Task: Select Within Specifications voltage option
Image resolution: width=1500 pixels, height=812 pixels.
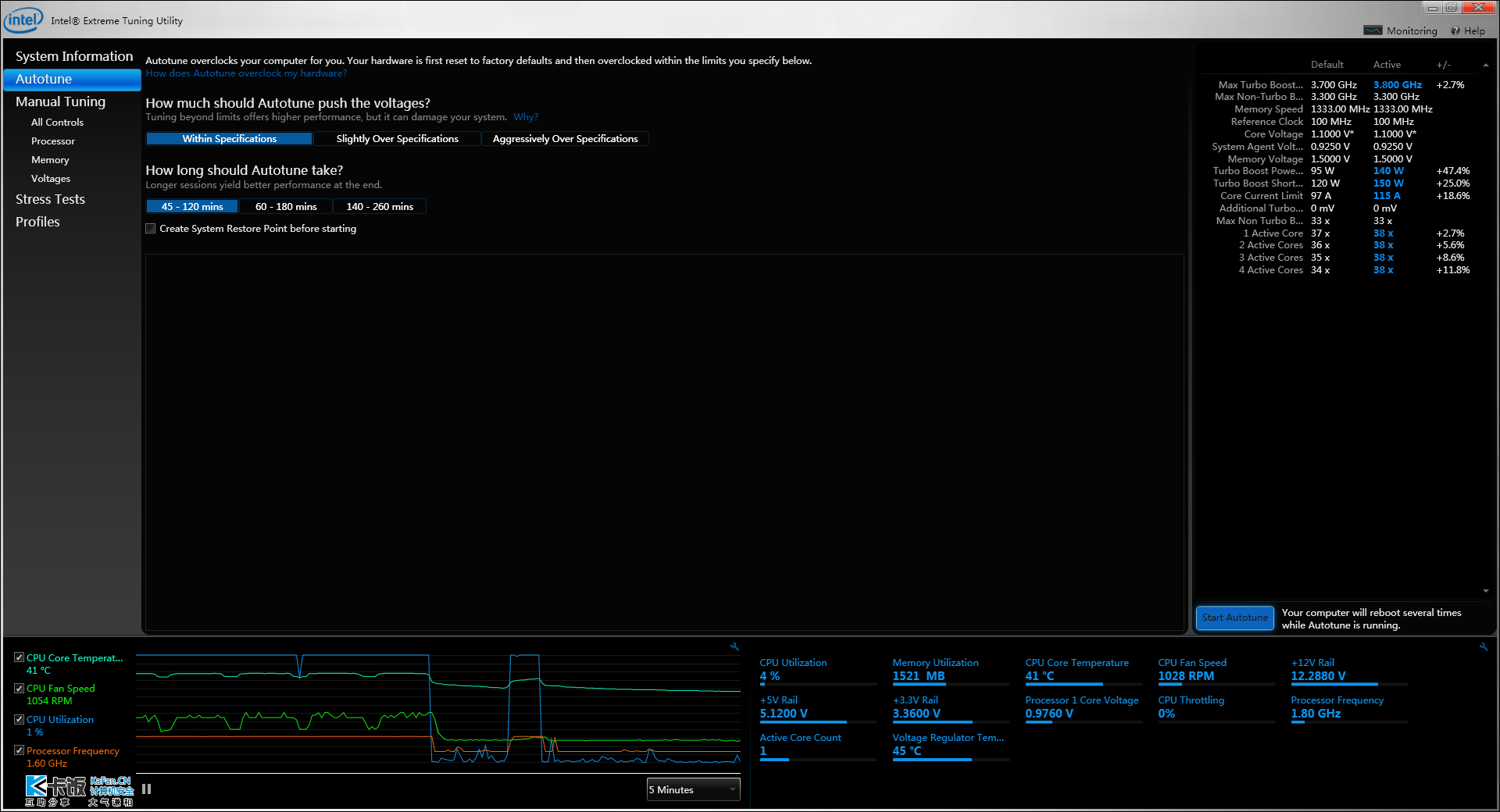Action: (230, 139)
